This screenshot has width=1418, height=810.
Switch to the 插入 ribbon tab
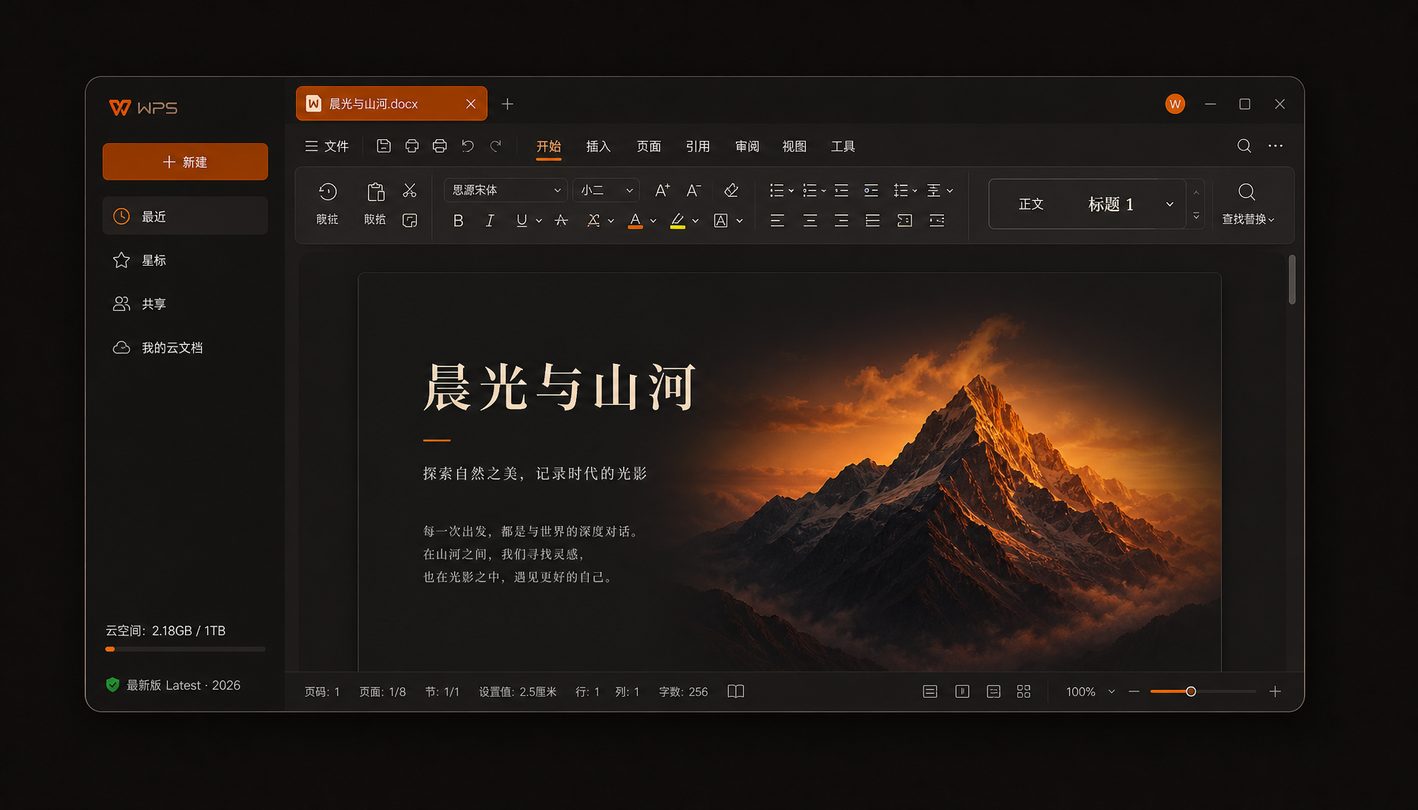click(598, 146)
